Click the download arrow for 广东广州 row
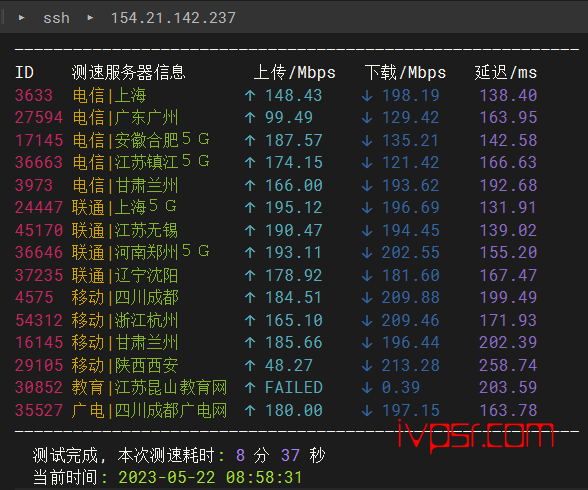 pyautogui.click(x=367, y=118)
